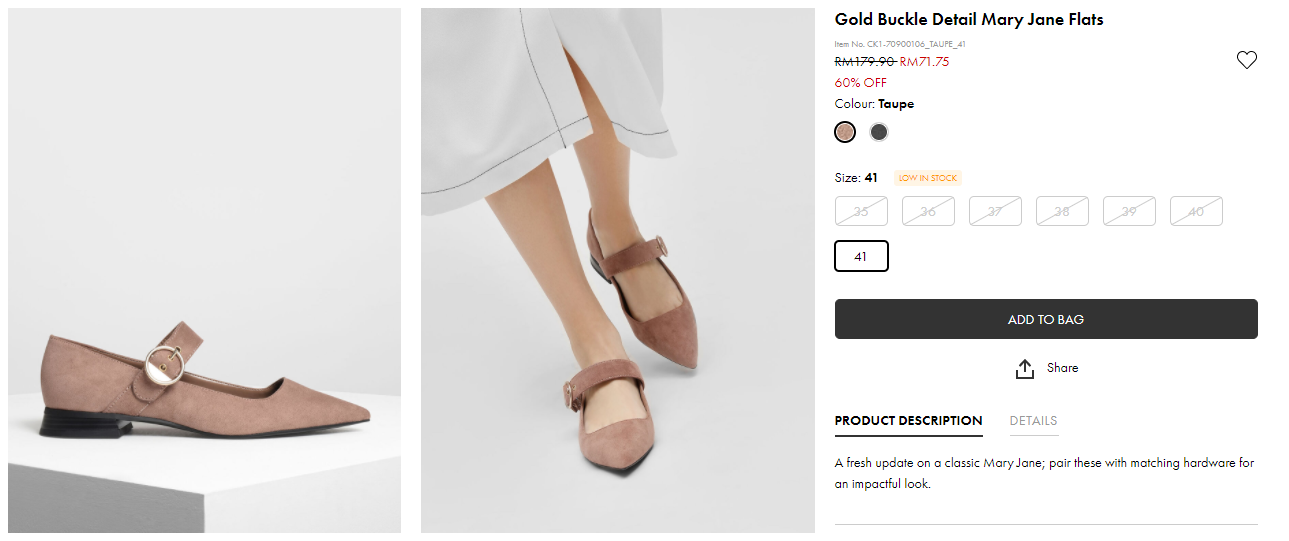Image resolution: width=1289 pixels, height=541 pixels.
Task: Click the Gold Buckle Detail Mary Jane Flats title
Action: tap(969, 20)
